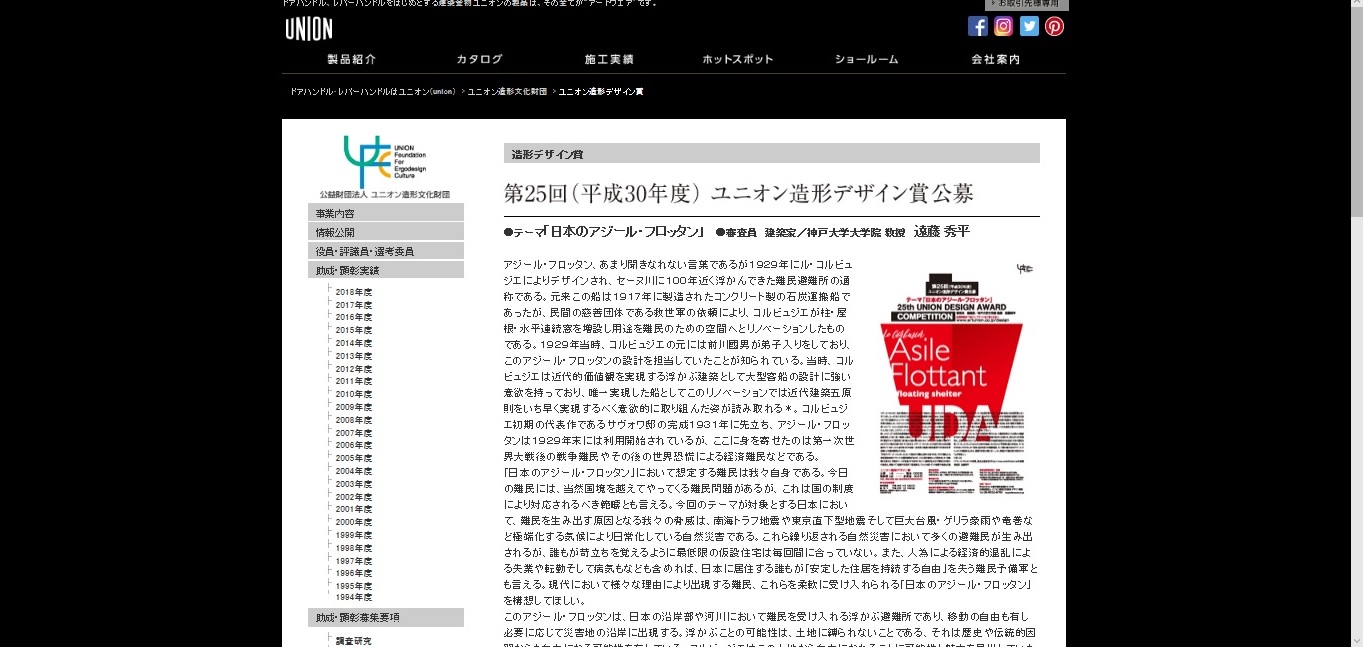Select 2006年度 in the year list
1363x647 pixels.
click(354, 445)
